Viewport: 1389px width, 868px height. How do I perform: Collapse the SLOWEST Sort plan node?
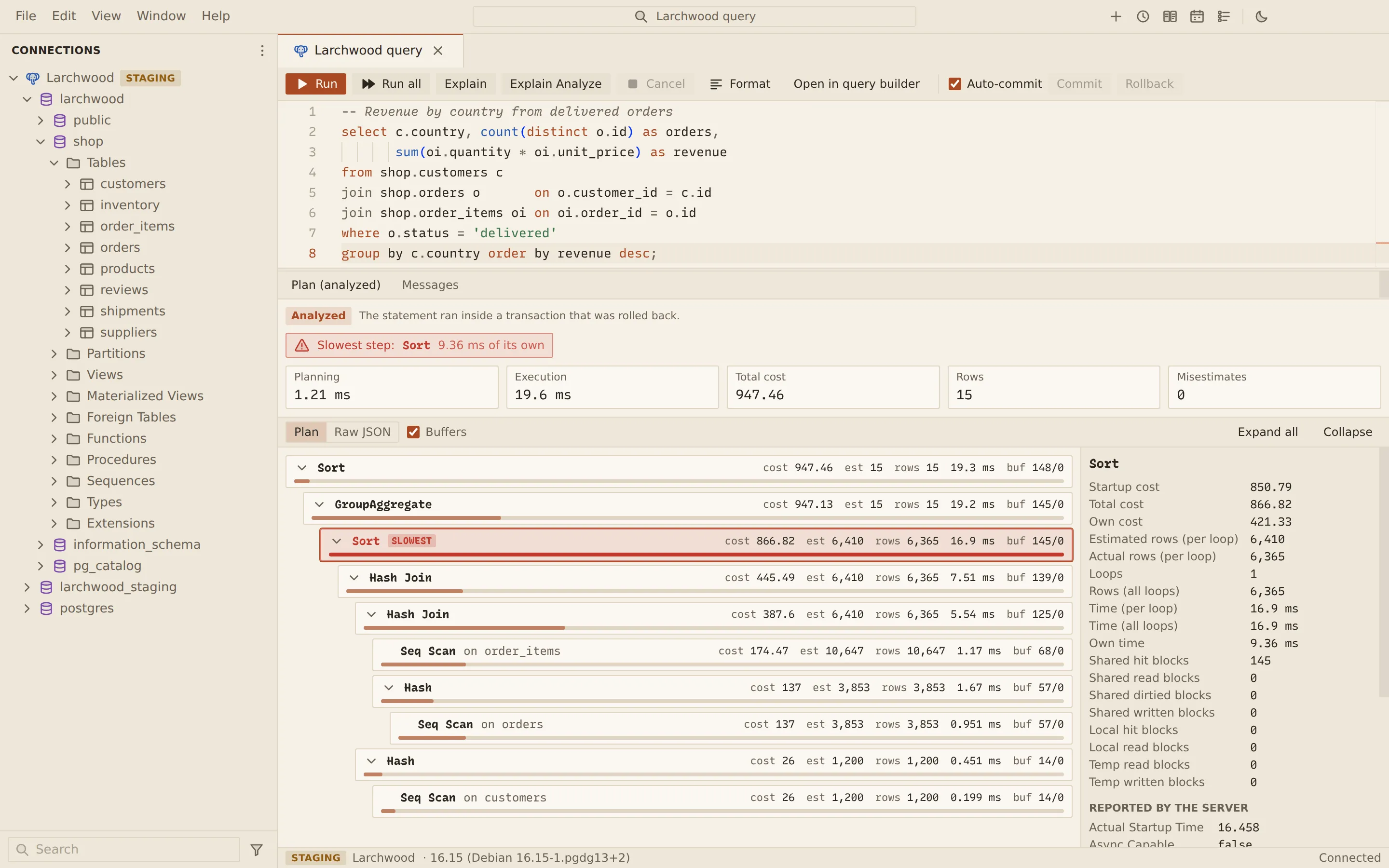336,542
